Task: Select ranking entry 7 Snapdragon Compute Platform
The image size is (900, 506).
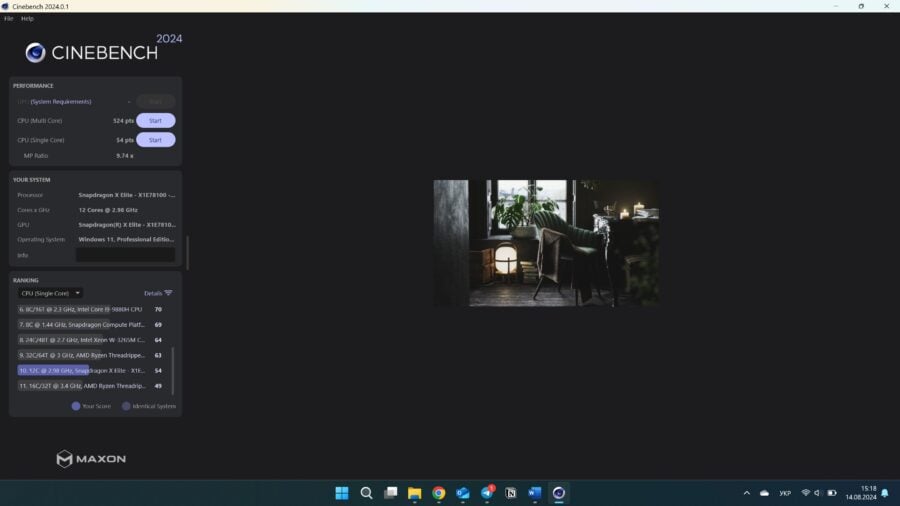Action: 90,325
